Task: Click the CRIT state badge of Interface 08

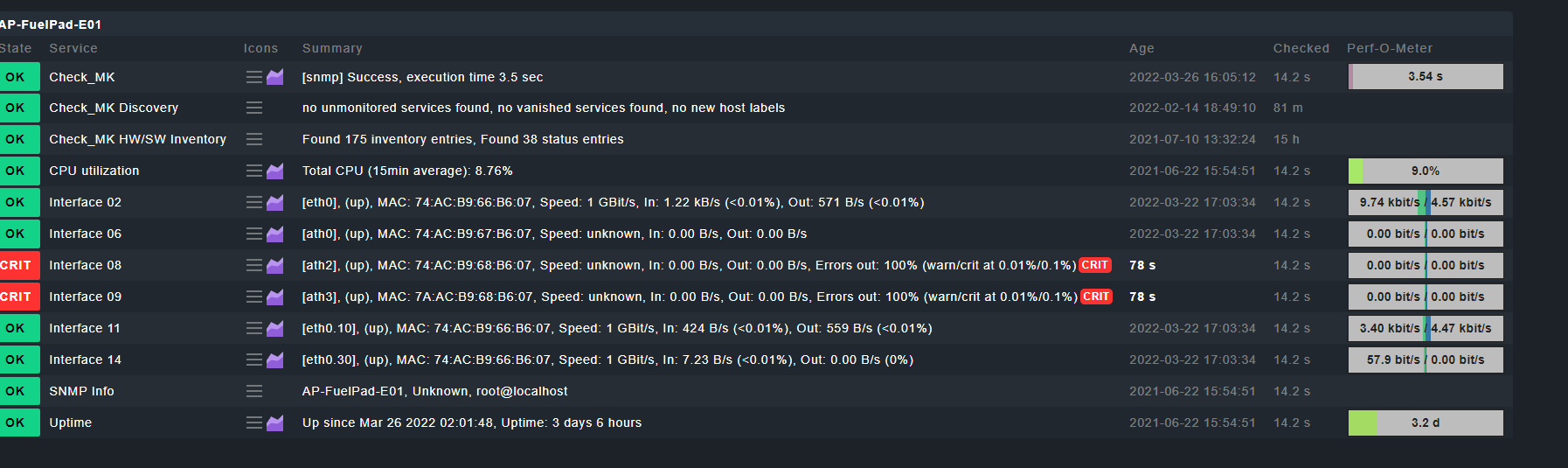Action: [17, 265]
